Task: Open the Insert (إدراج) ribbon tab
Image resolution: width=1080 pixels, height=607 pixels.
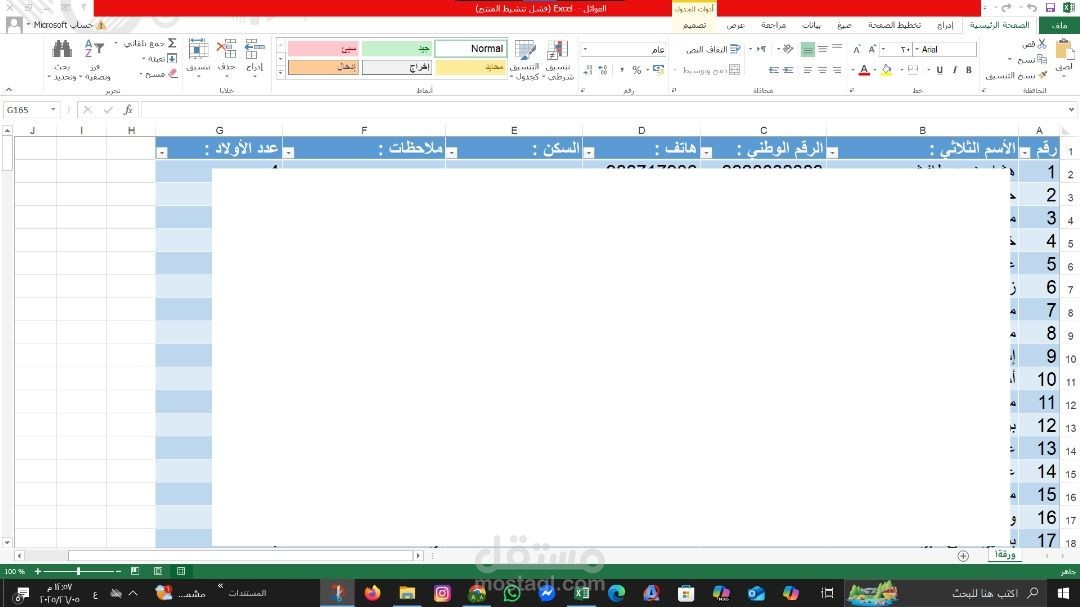Action: (x=945, y=25)
